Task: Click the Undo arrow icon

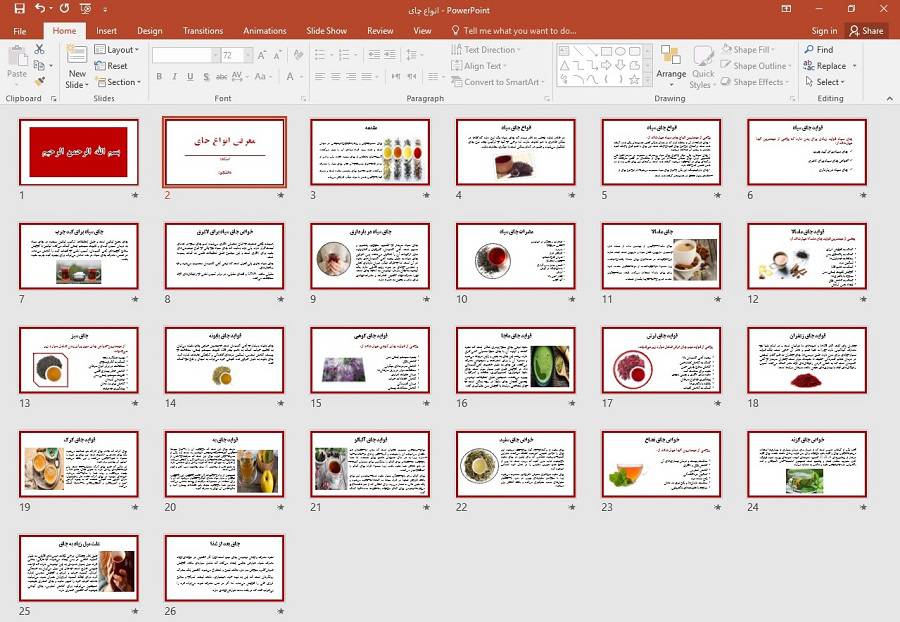Action: pos(40,8)
